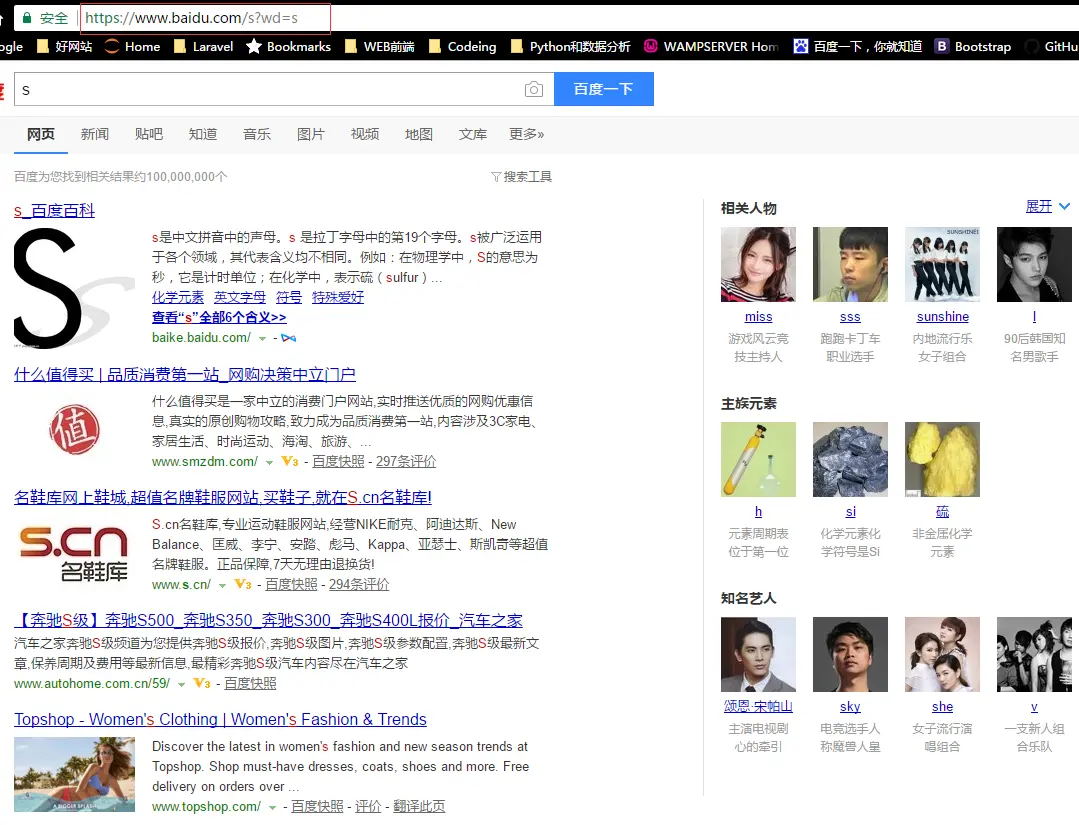Open the Home bookmark with orange icon
The width and height of the screenshot is (1079, 825).
pyautogui.click(x=132, y=46)
